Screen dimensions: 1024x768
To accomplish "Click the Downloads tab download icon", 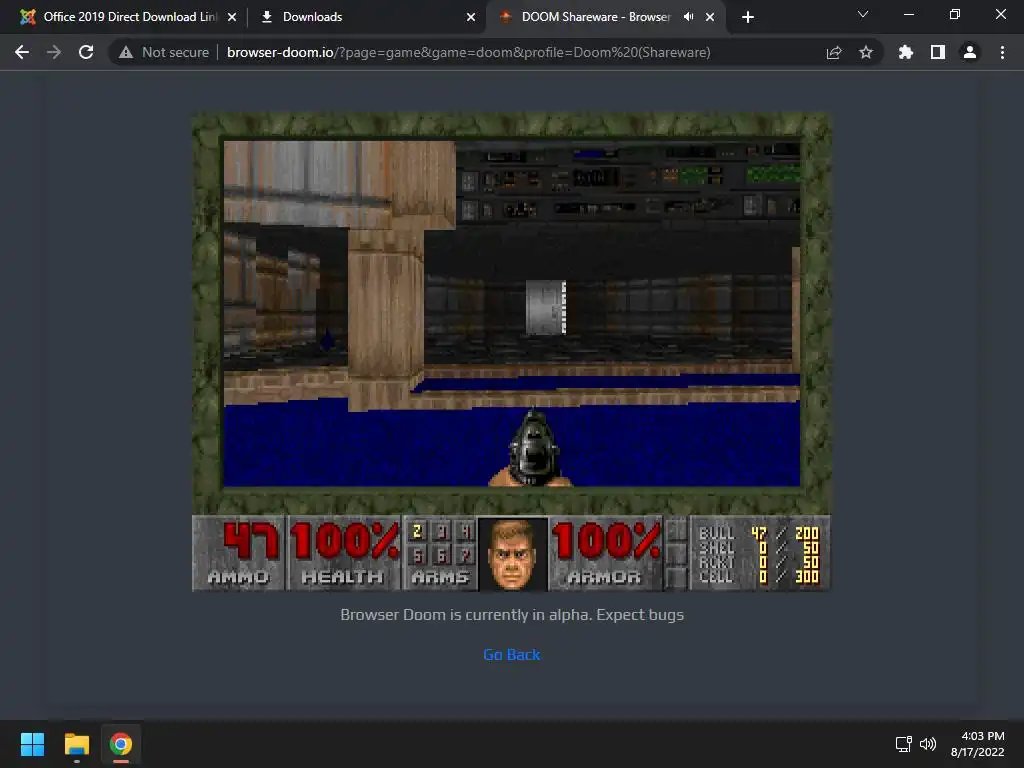I will click(266, 17).
